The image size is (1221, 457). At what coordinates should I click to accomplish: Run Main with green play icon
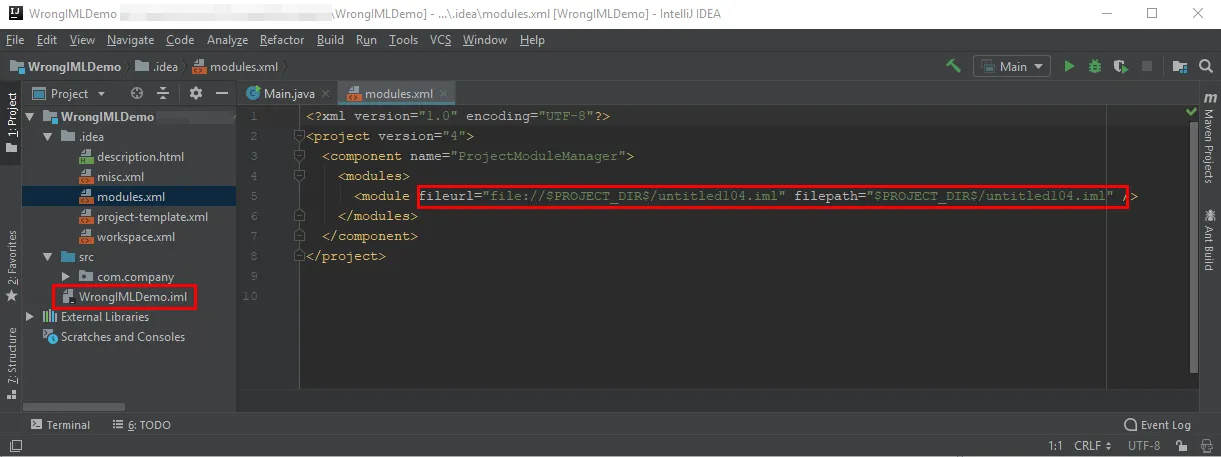[1069, 66]
